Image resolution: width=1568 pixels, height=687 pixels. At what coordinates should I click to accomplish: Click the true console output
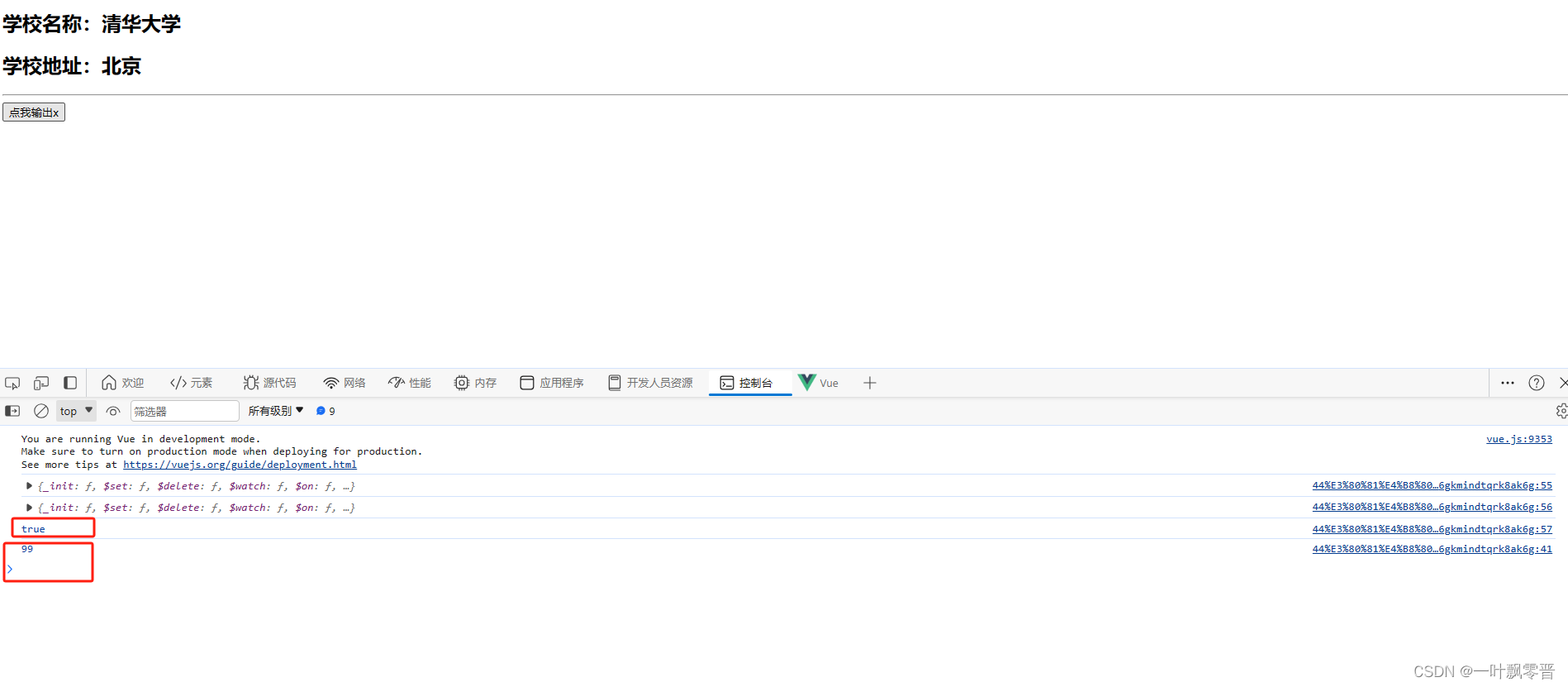coord(33,529)
